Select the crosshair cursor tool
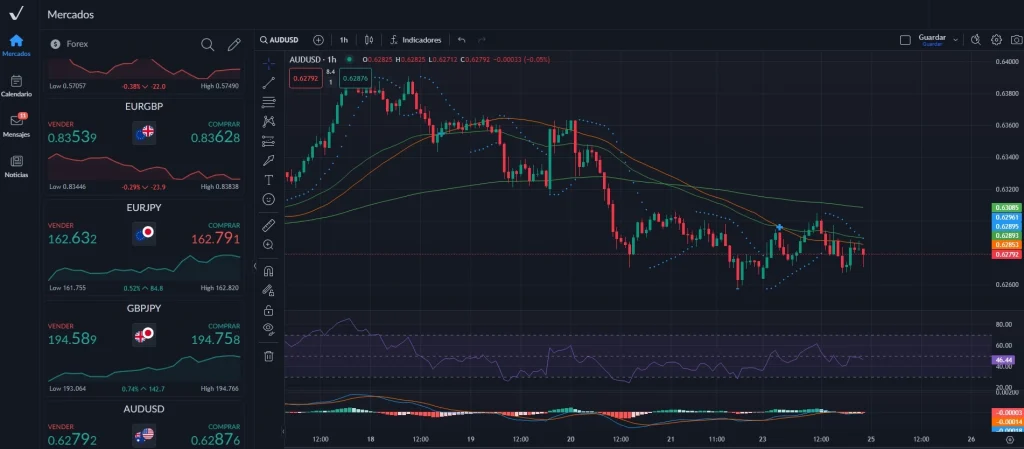Screen dimensions: 1024x449 point(268,63)
